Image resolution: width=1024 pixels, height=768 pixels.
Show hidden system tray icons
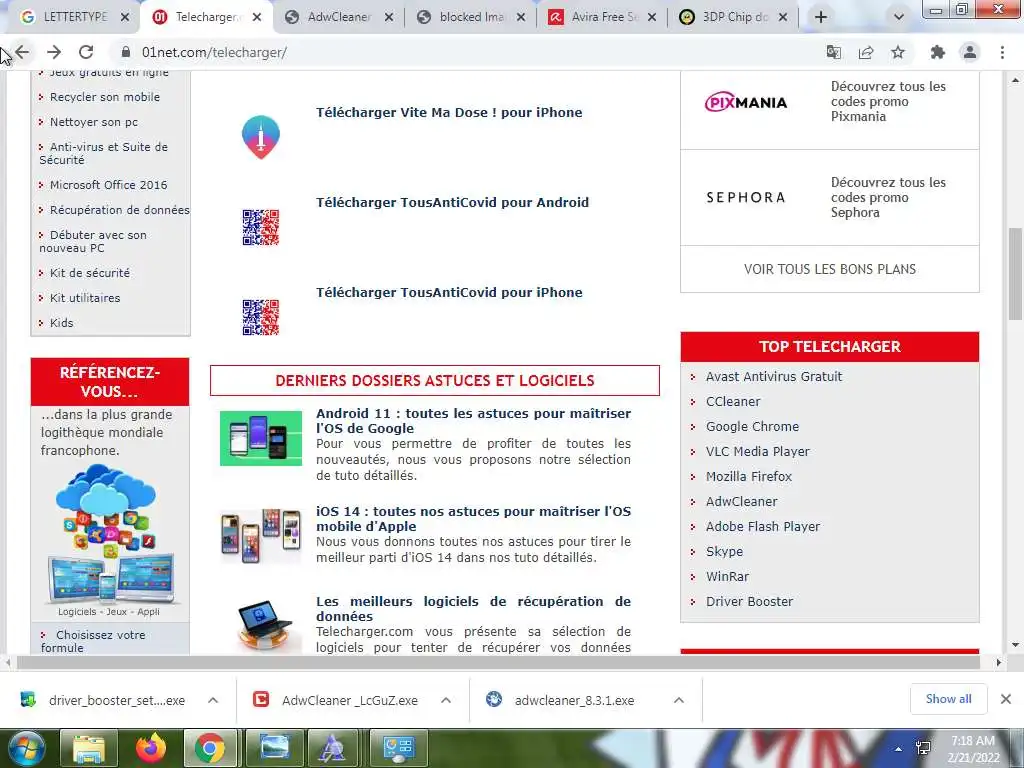(x=899, y=749)
